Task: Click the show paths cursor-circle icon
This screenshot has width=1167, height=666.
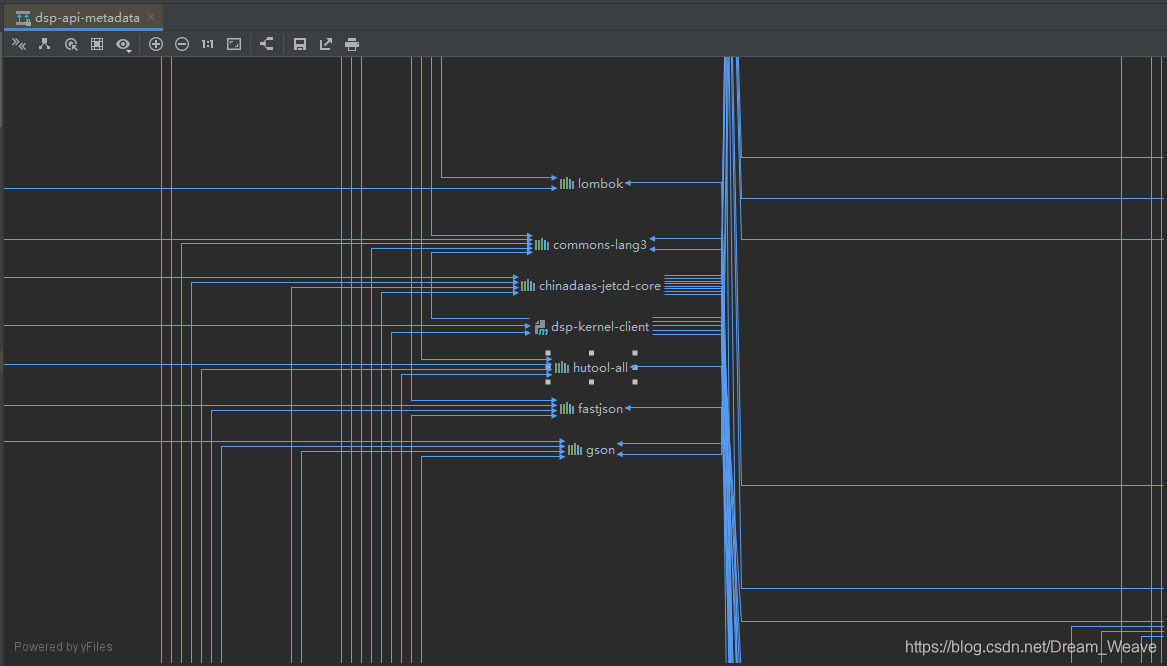Action: coord(71,45)
